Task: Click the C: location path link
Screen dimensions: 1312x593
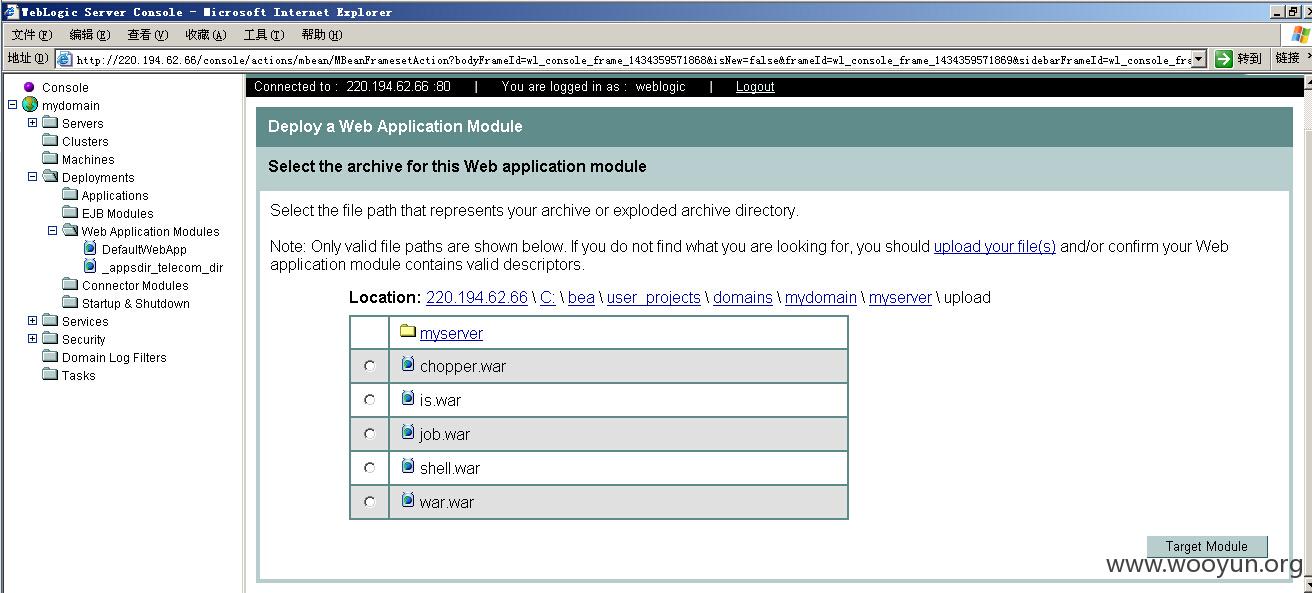Action: 548,297
